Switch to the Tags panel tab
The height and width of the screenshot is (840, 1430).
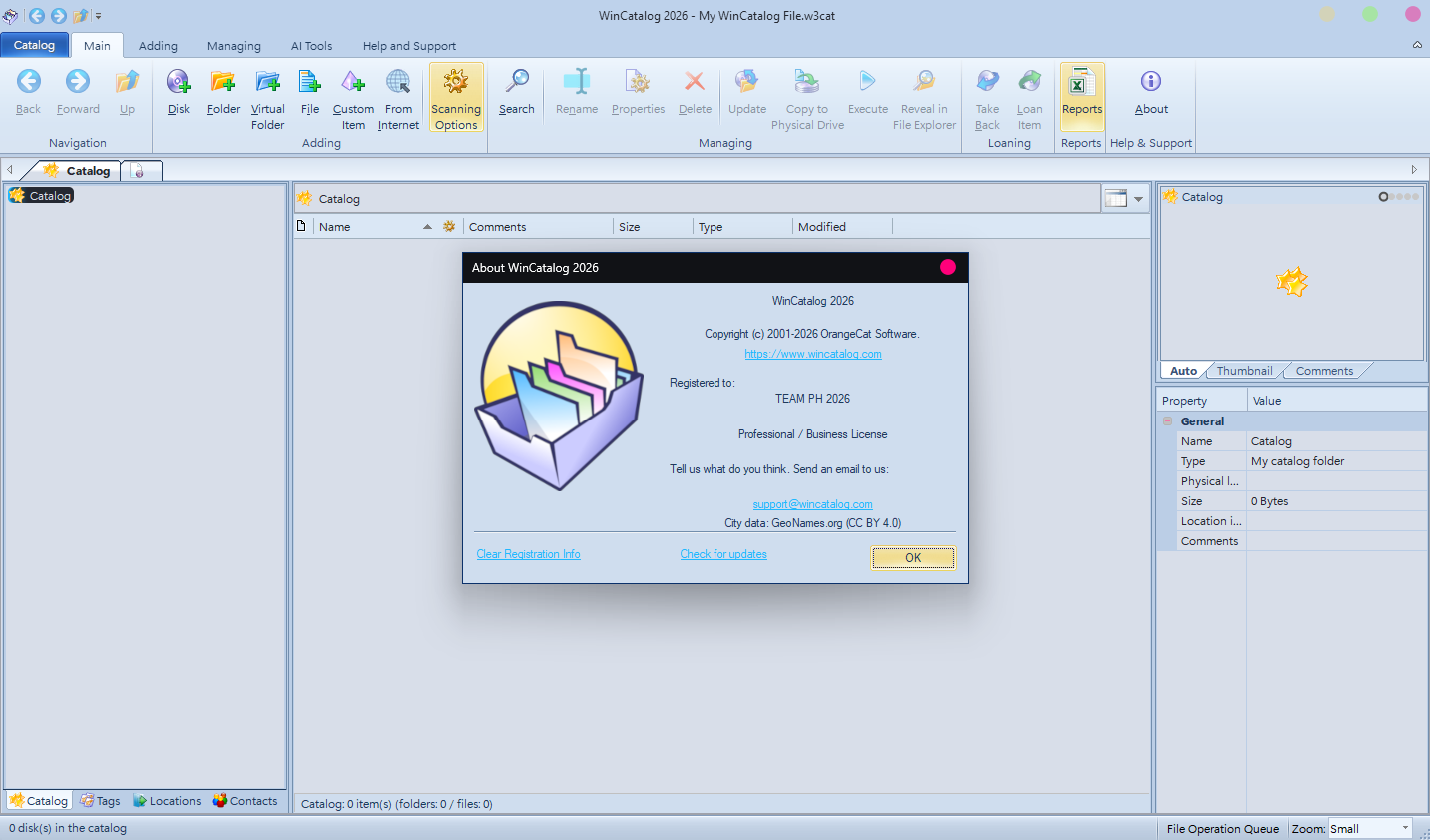click(100, 801)
